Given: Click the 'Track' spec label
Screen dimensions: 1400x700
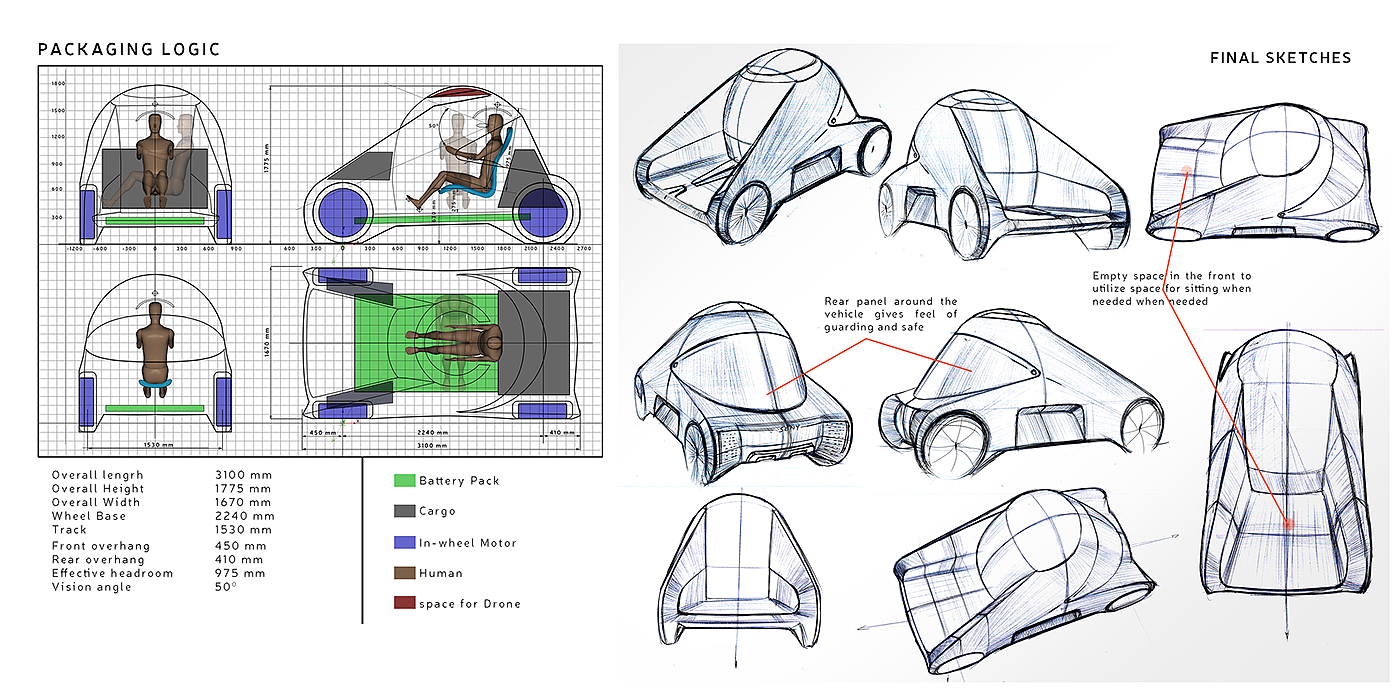Looking at the screenshot, I should click(69, 530).
